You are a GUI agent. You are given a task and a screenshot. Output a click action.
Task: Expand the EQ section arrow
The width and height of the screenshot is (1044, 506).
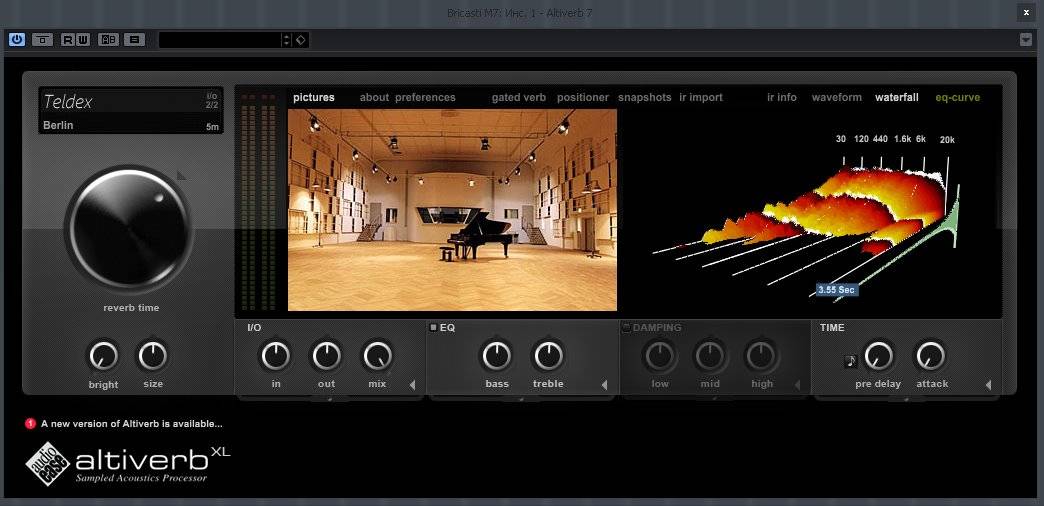click(604, 385)
